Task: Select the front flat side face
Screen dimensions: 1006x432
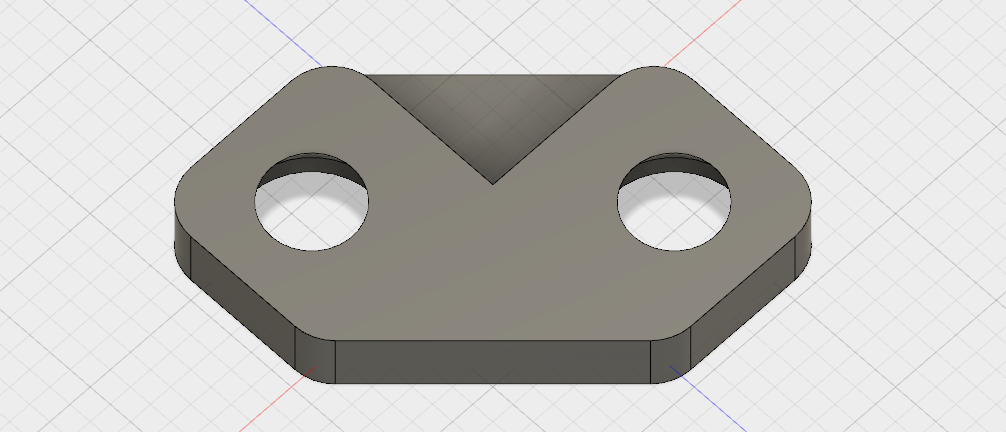Action: pyautogui.click(x=493, y=361)
